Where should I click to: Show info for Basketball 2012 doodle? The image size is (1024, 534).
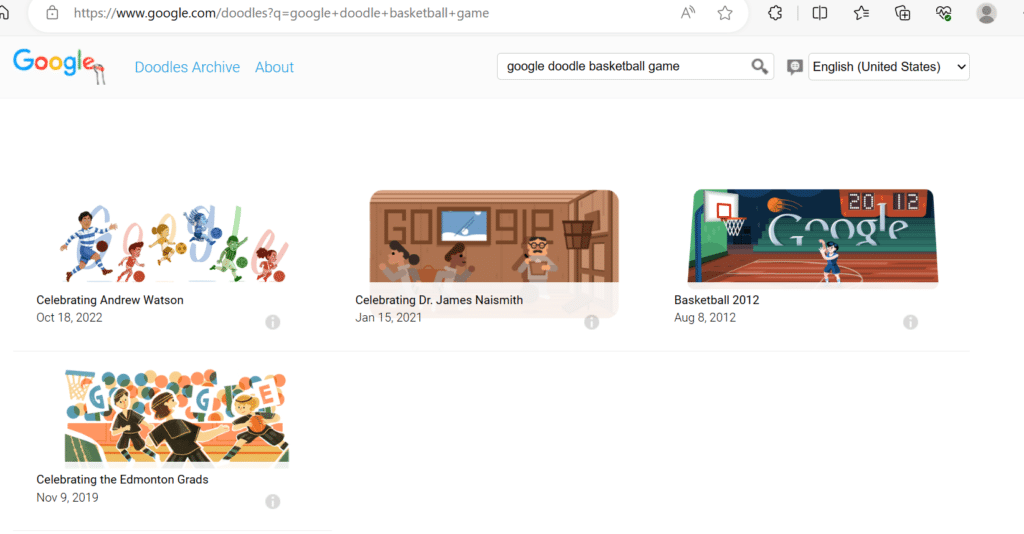coord(910,322)
